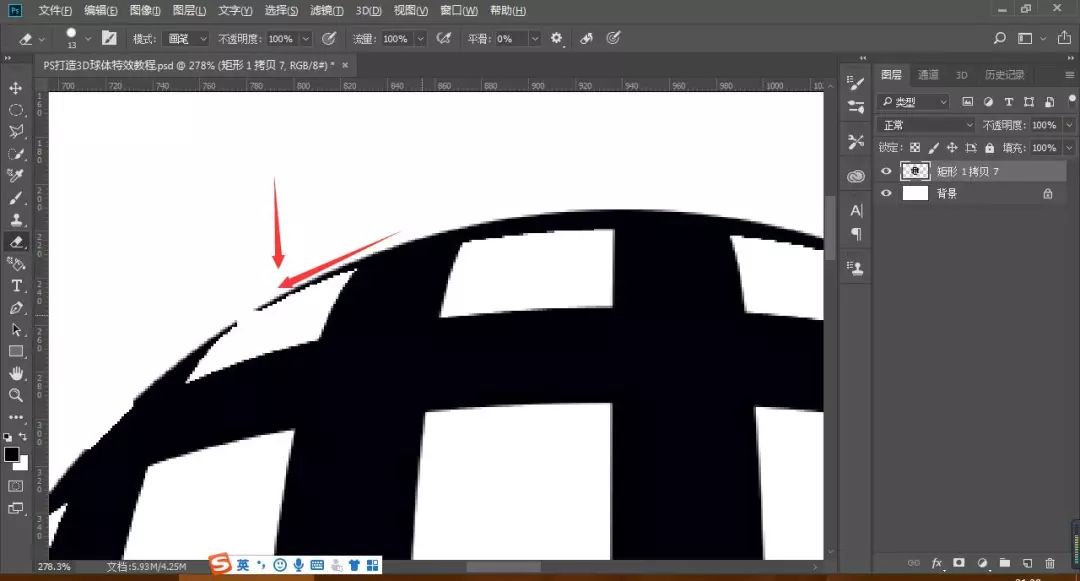
Task: Click the Add layer mask icon
Action: click(959, 564)
